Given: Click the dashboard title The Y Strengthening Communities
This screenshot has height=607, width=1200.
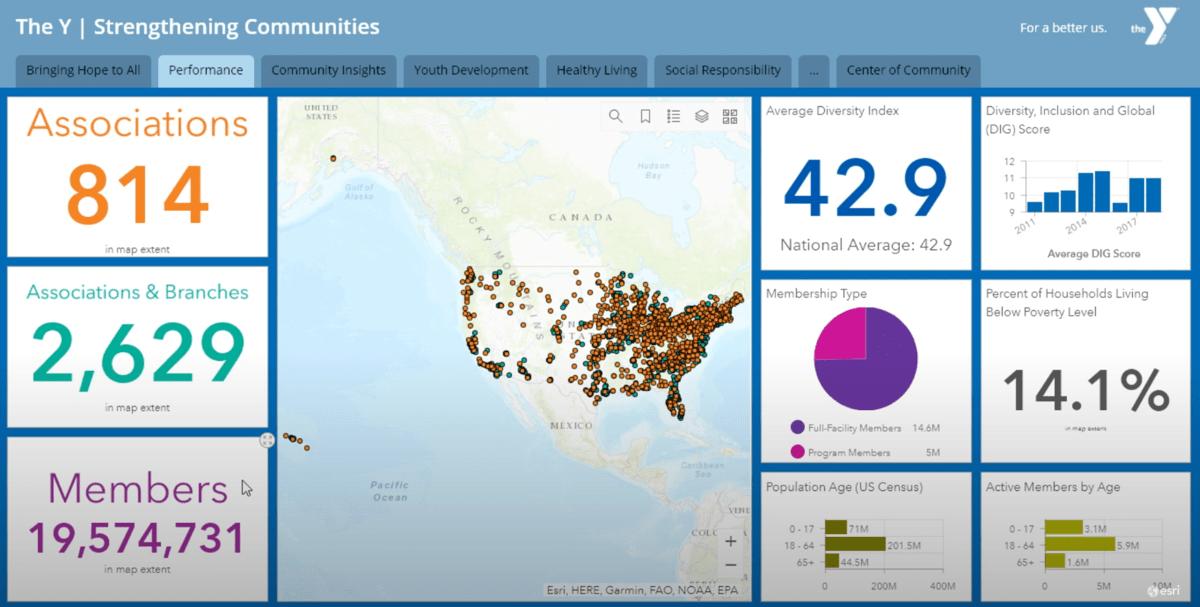Looking at the screenshot, I should 198,27.
